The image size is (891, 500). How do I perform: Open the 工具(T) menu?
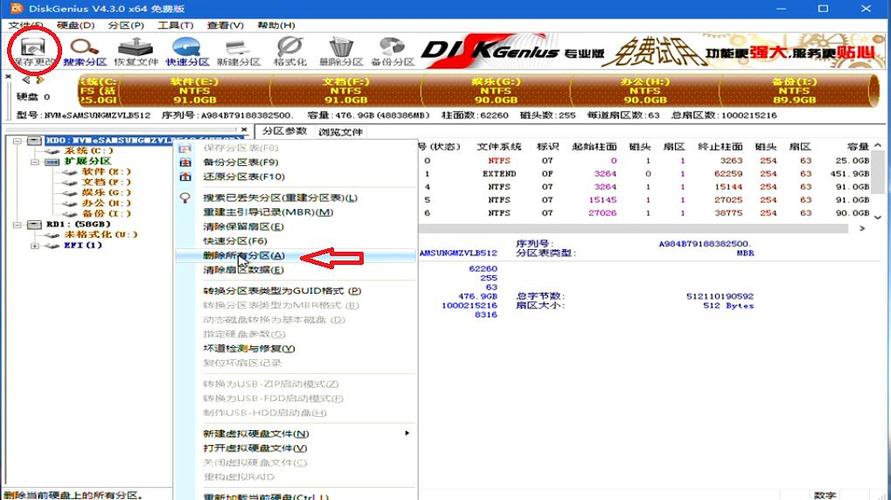175,26
